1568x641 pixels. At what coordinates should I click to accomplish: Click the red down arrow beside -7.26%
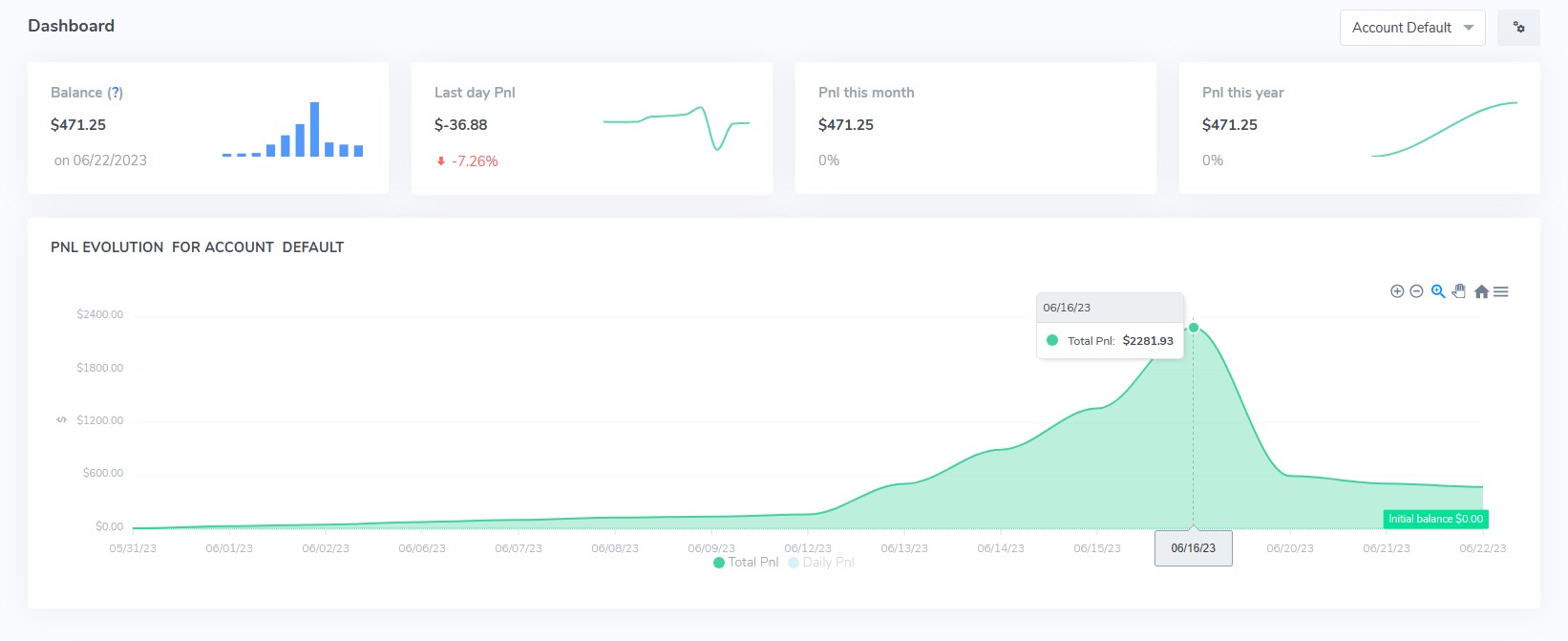pyautogui.click(x=441, y=161)
